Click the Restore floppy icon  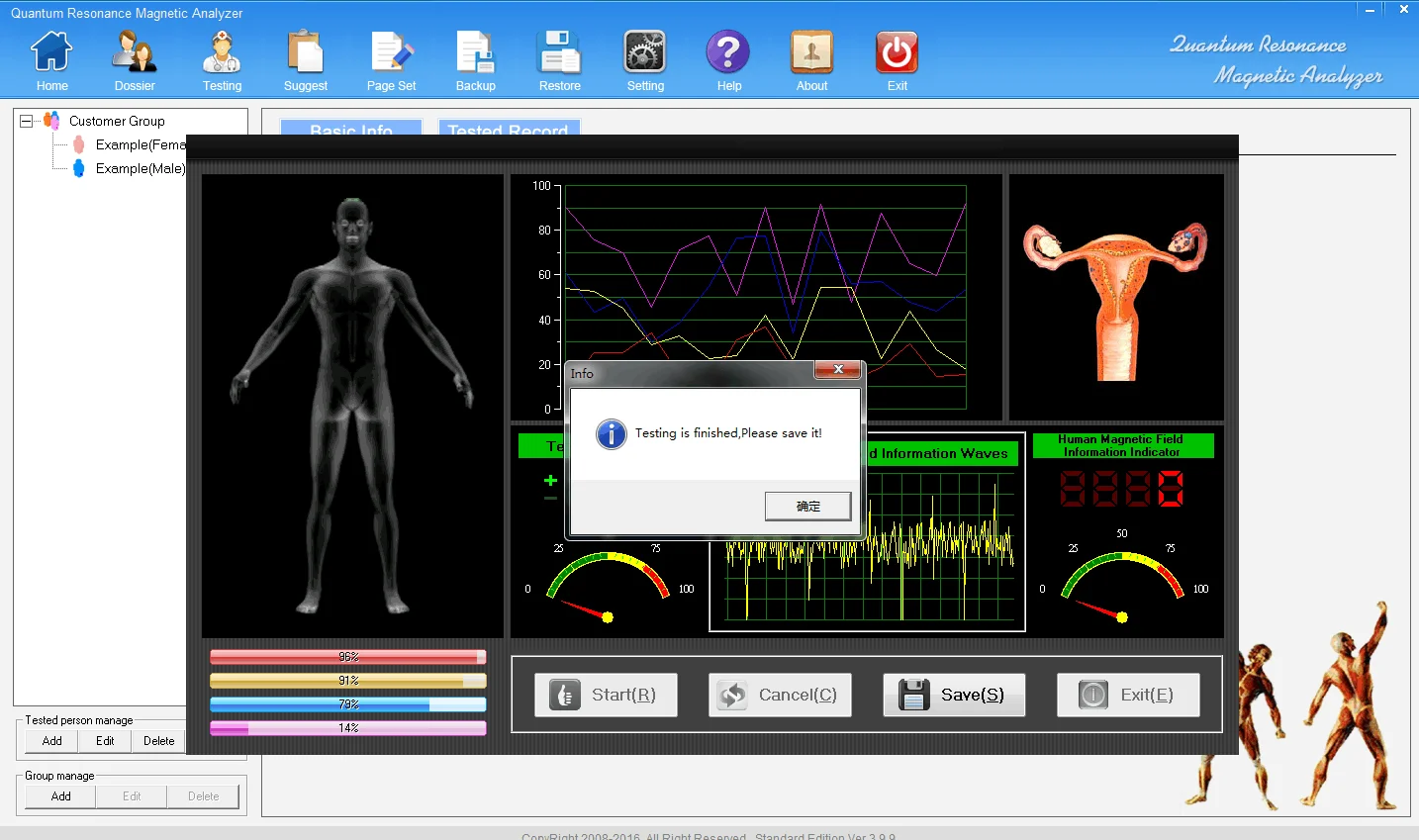click(559, 53)
